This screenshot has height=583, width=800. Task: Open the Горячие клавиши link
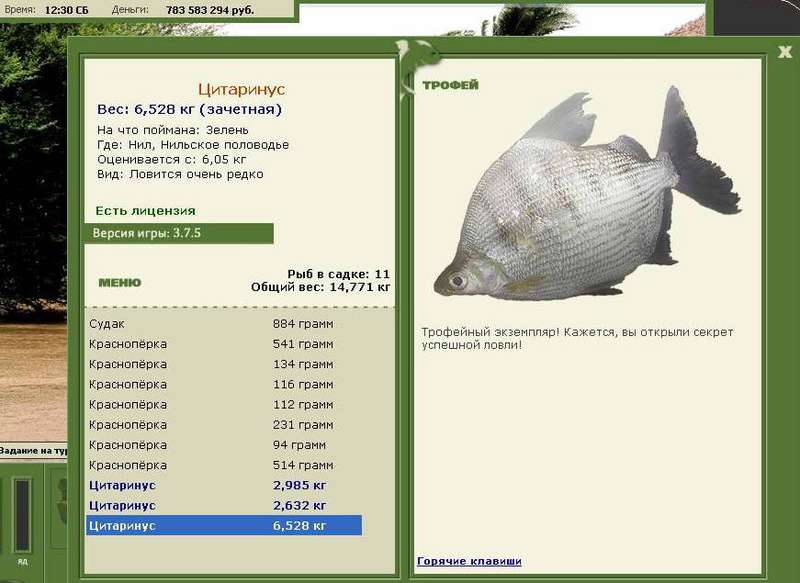(469, 561)
